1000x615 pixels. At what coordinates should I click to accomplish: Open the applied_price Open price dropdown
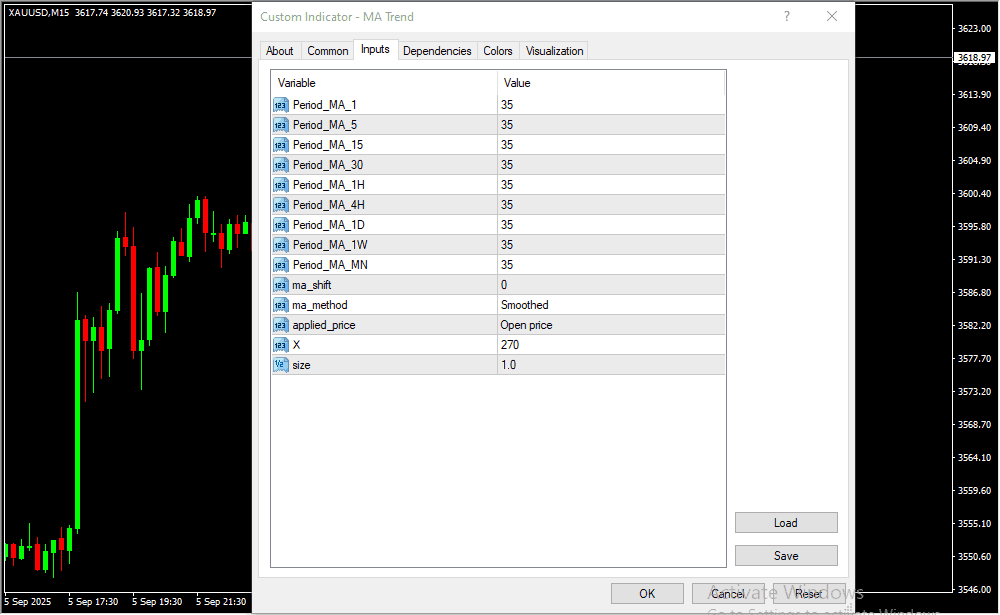tap(611, 325)
